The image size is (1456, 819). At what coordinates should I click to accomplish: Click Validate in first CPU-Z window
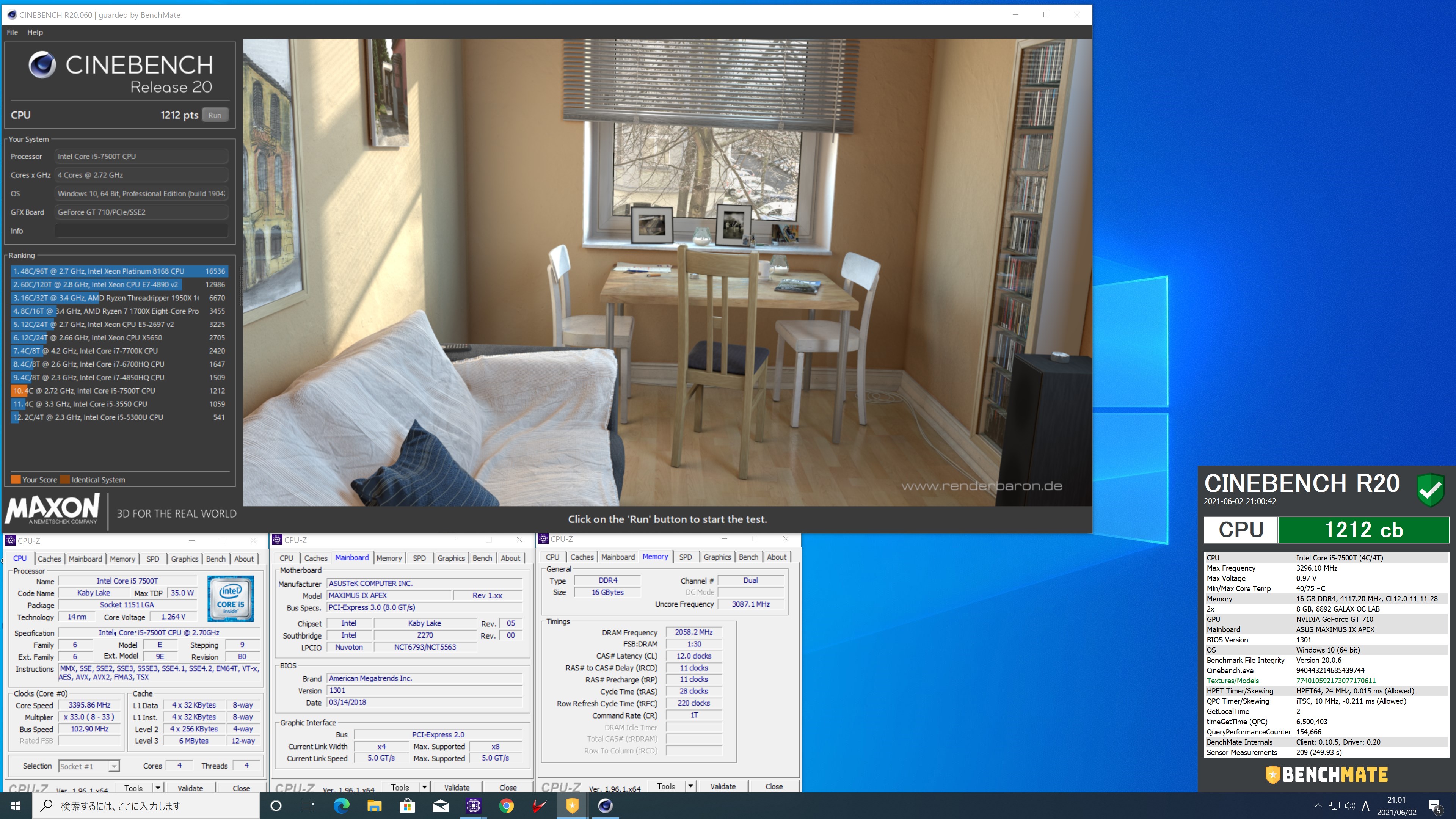[x=190, y=788]
